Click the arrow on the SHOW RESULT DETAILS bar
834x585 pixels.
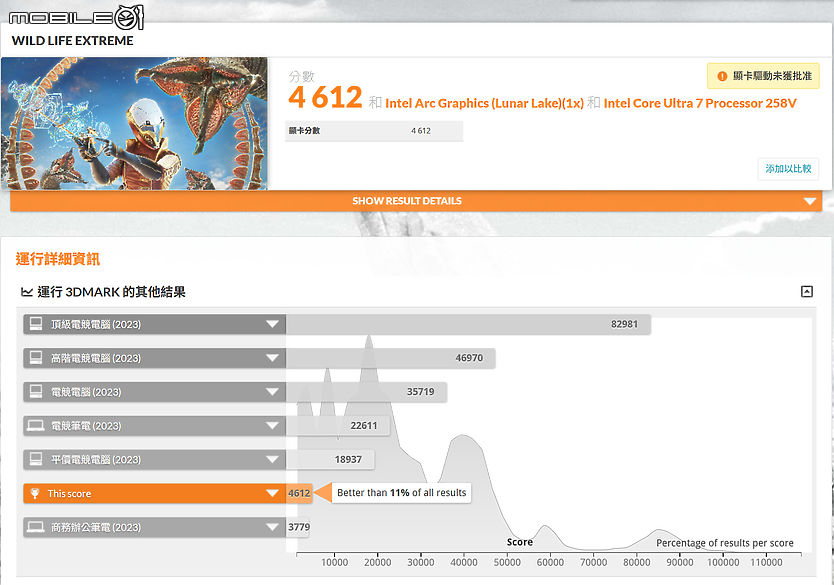click(x=810, y=201)
